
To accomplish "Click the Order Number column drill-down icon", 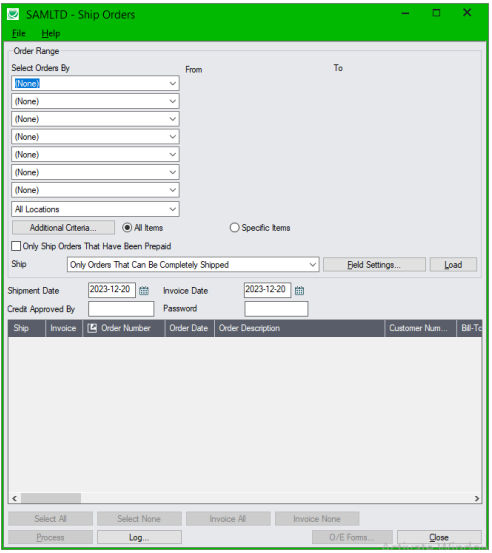I will click(x=92, y=328).
